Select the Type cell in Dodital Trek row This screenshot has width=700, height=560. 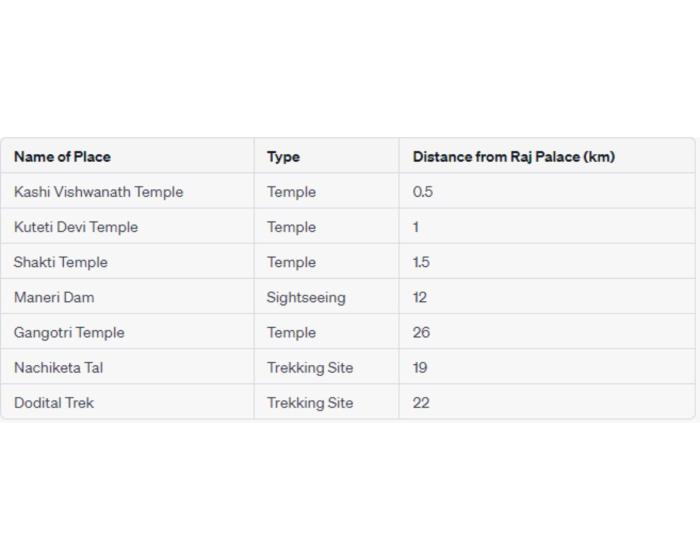tap(310, 402)
